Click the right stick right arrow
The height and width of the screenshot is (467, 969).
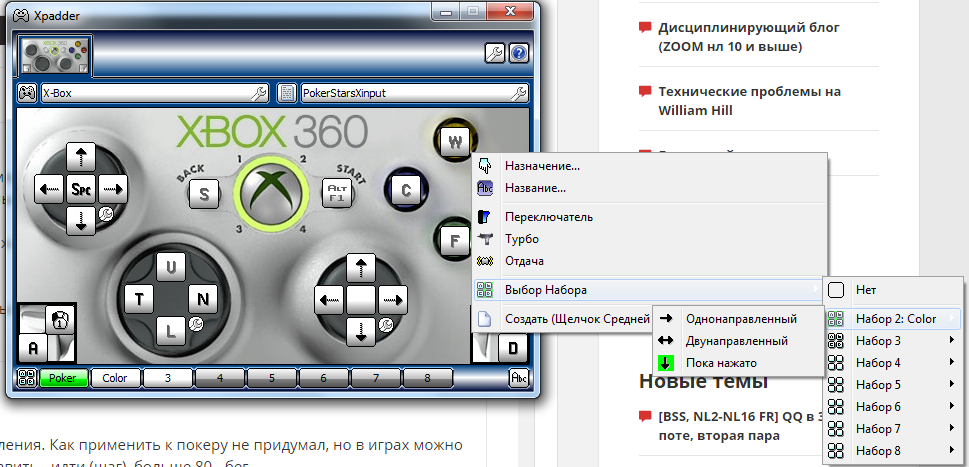tap(392, 301)
